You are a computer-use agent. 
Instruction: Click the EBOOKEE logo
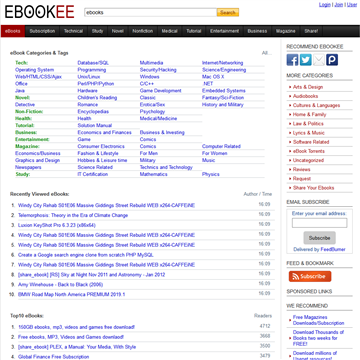coord(39,12)
